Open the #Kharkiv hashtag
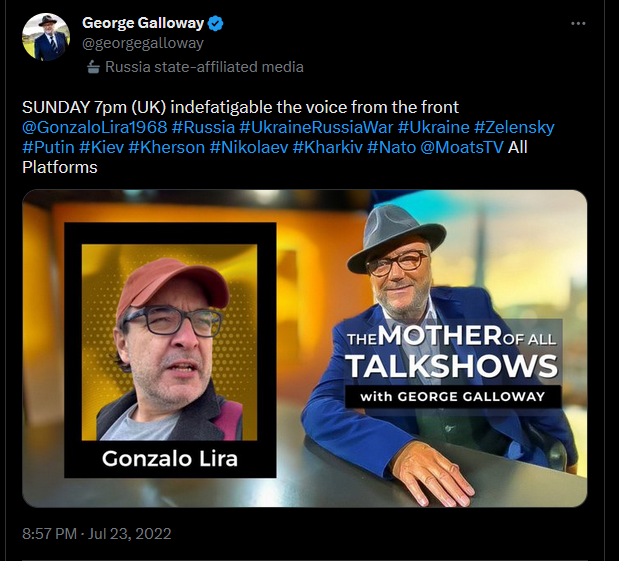619x561 pixels. (328, 148)
